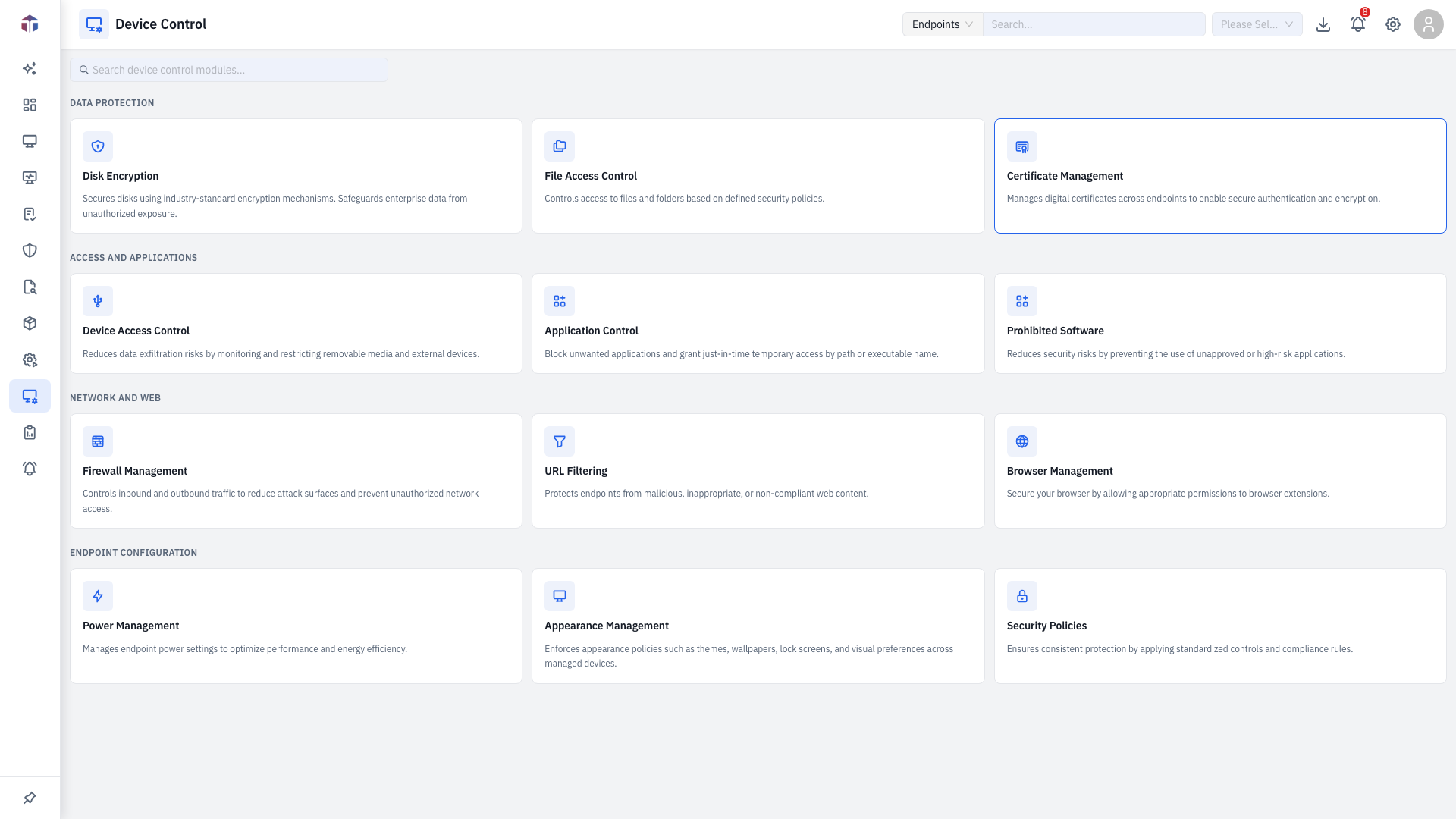Select the sparkle AI icon in sidebar
Screen dimensions: 1456x819
[x=30, y=68]
